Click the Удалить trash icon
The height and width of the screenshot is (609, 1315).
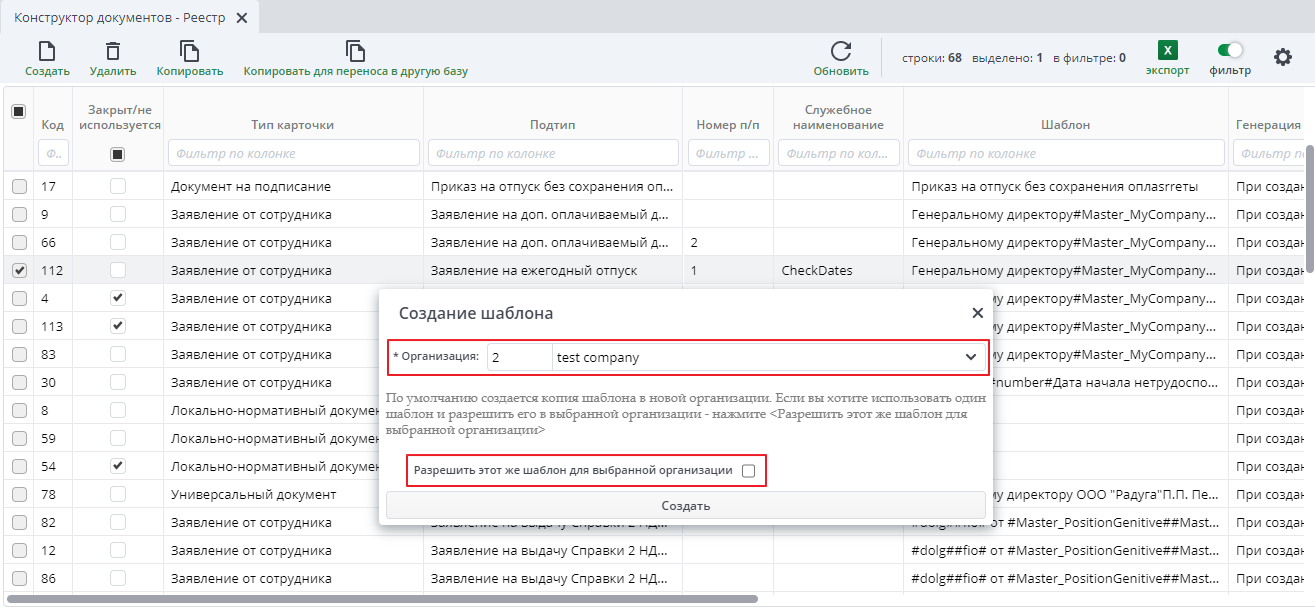point(113,52)
